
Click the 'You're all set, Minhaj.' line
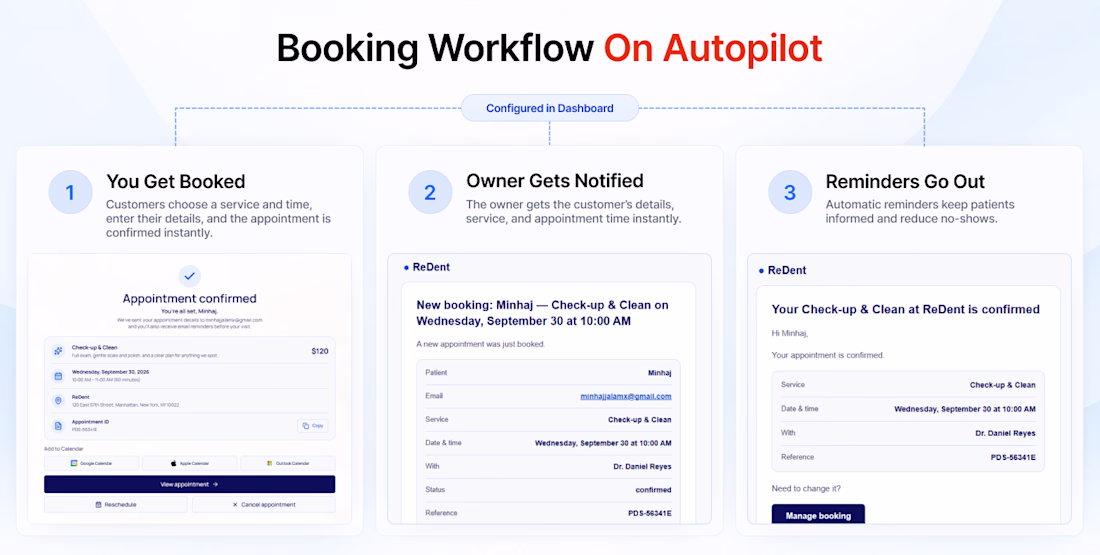(189, 311)
